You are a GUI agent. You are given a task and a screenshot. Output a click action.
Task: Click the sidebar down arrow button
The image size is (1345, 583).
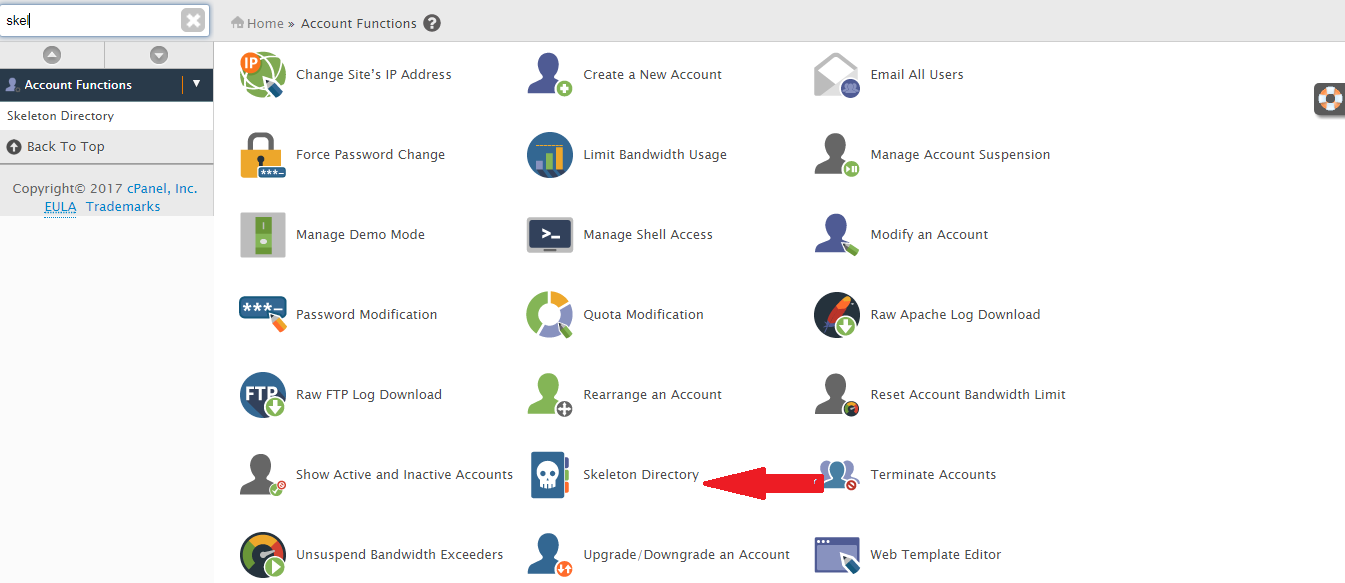[159, 55]
